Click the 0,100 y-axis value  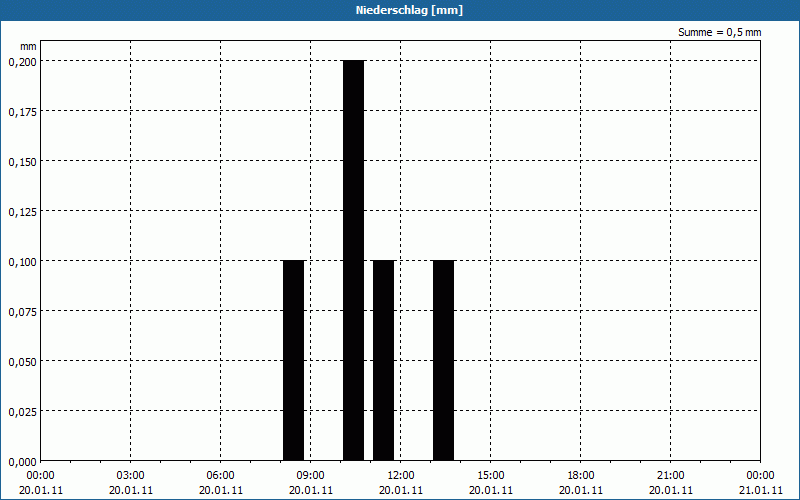(22, 262)
